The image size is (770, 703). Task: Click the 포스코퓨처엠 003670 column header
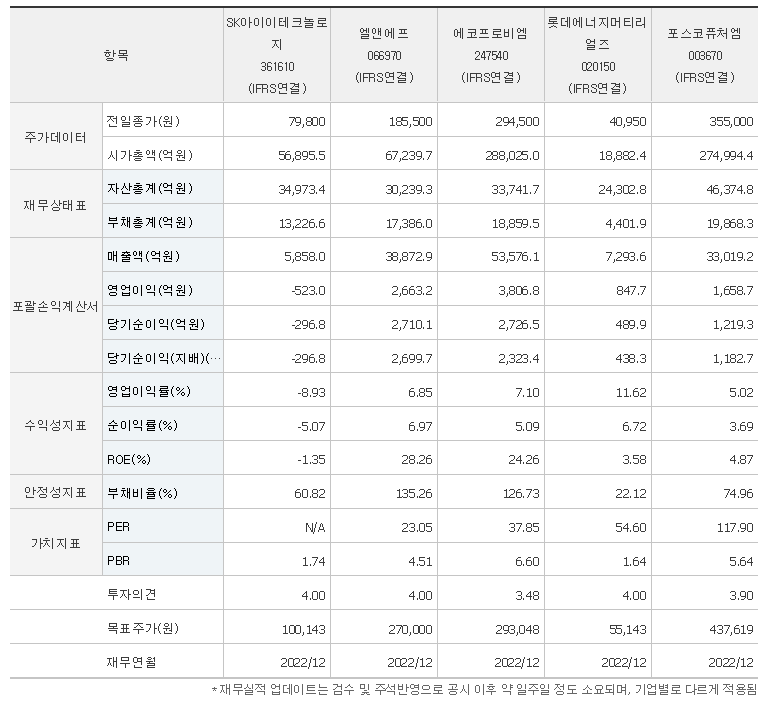[x=705, y=55]
